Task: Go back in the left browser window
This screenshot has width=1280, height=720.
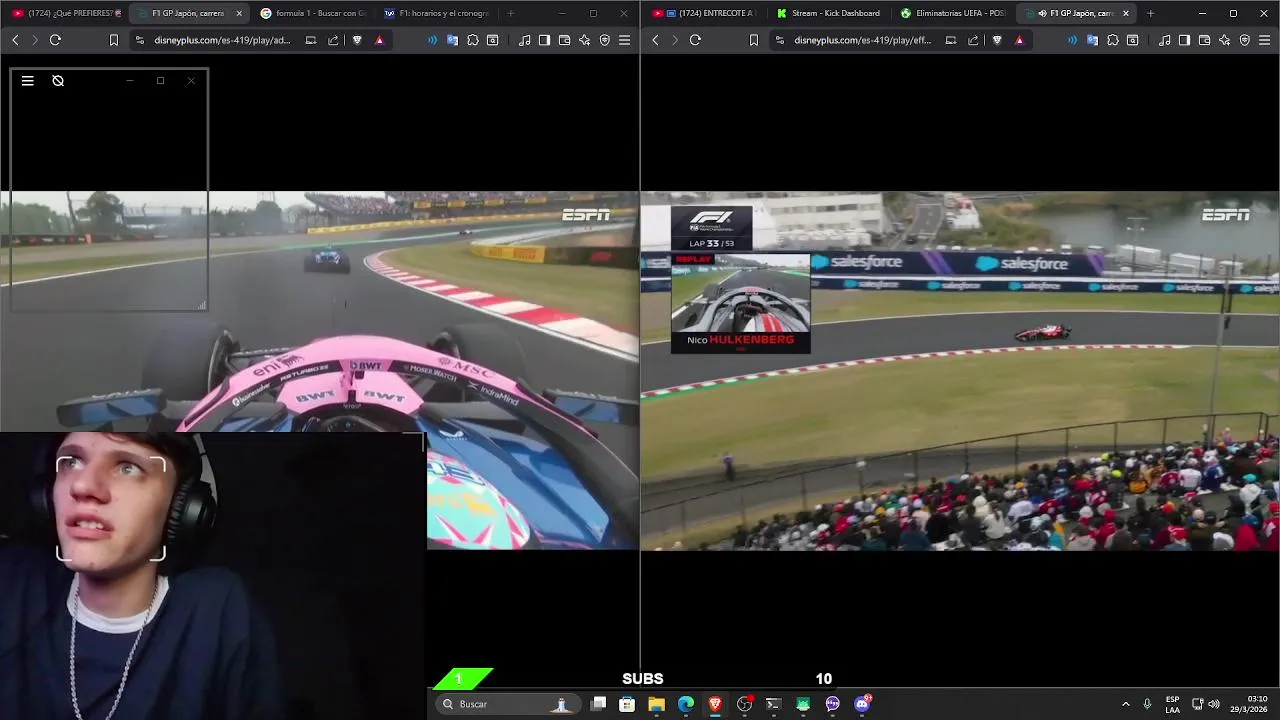Action: 15,40
